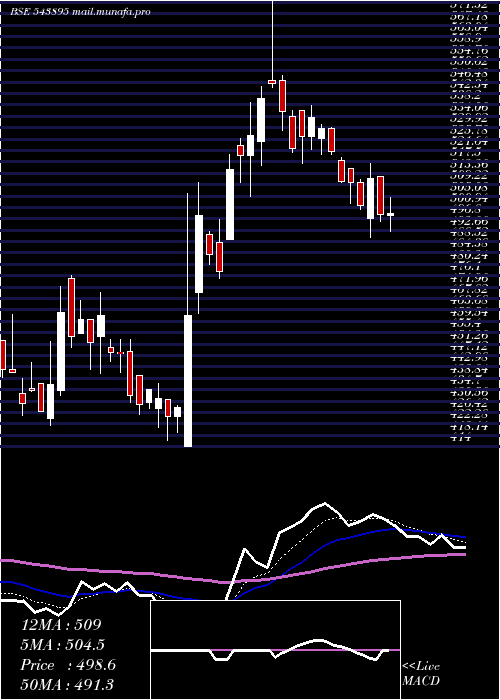The image size is (500, 700).
Task: Click the 471.96 price axis label
Action: [469, 278]
